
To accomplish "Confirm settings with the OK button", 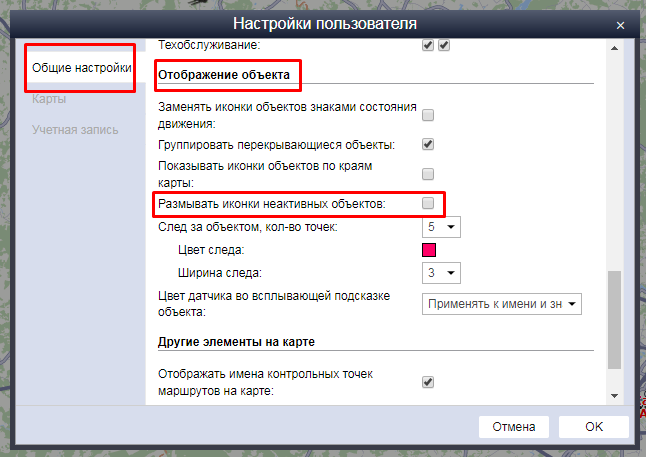I will [x=594, y=427].
